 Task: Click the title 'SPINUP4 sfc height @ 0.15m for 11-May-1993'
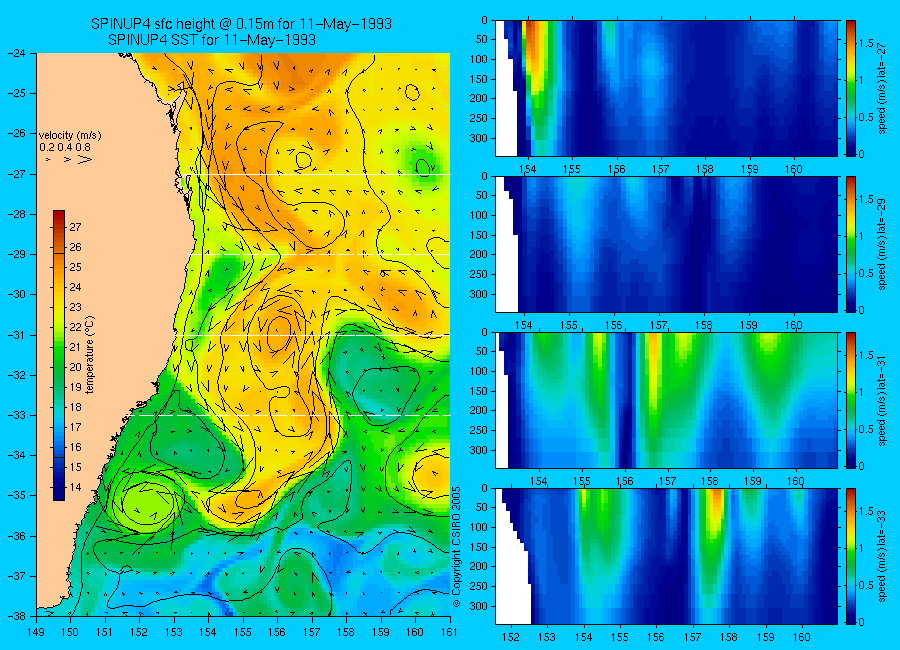coord(242,24)
